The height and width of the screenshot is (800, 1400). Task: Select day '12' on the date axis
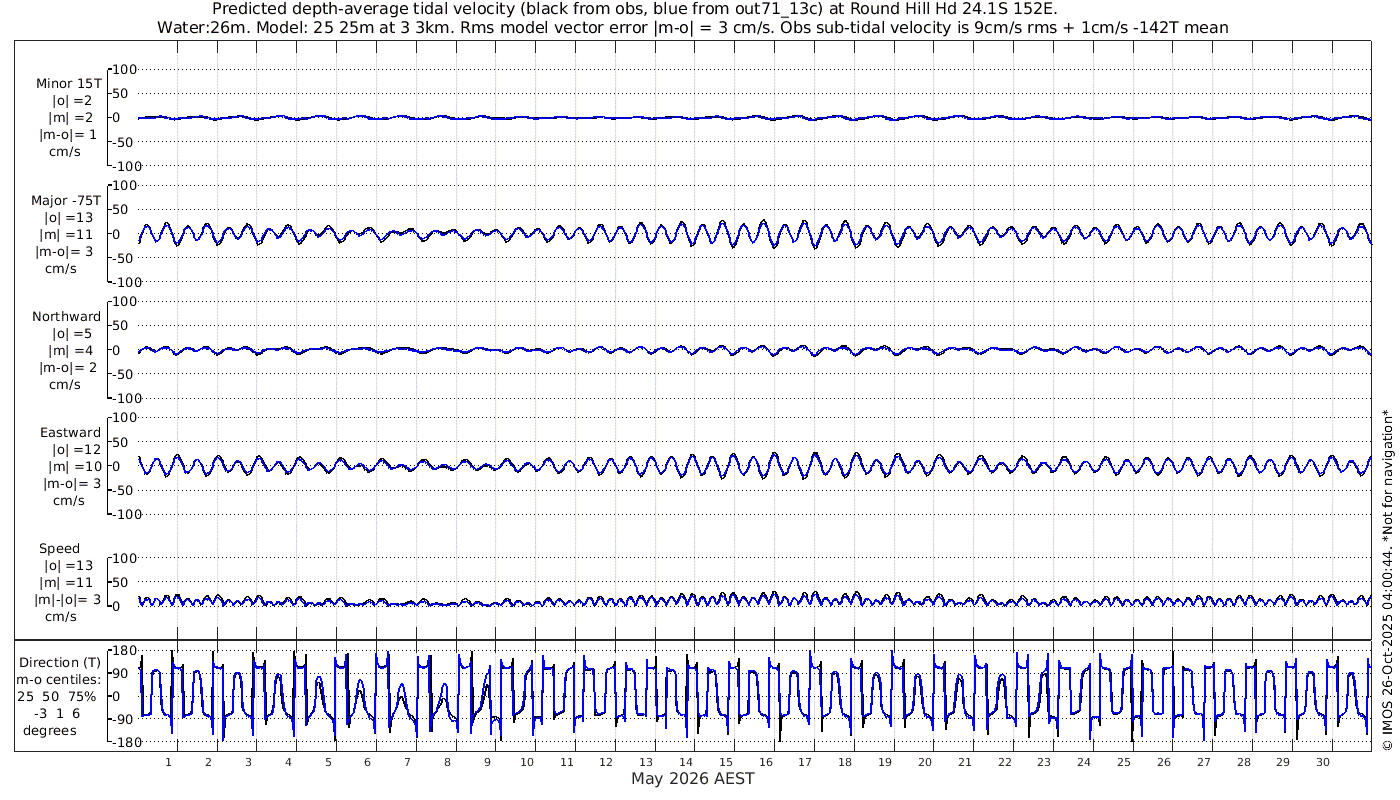point(607,762)
